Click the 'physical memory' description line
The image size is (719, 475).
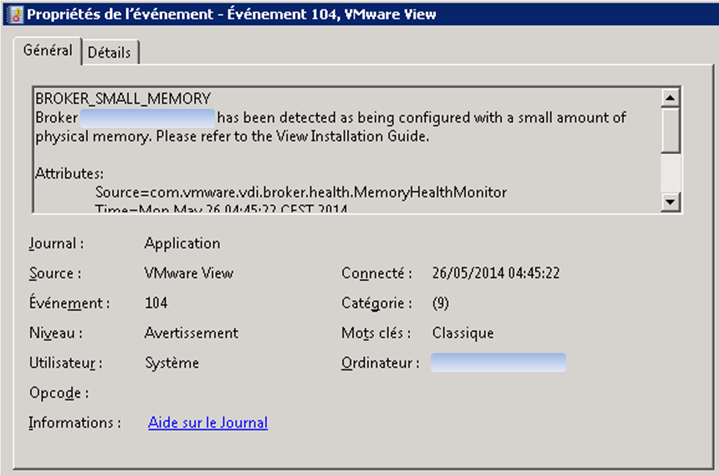[x=232, y=137]
